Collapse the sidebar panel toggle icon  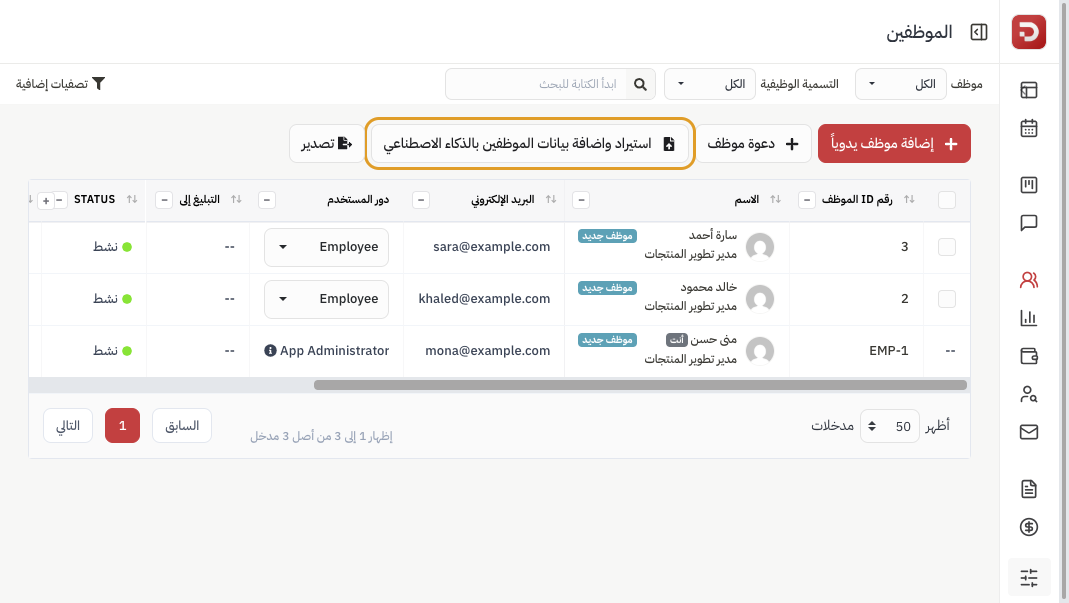click(x=979, y=32)
